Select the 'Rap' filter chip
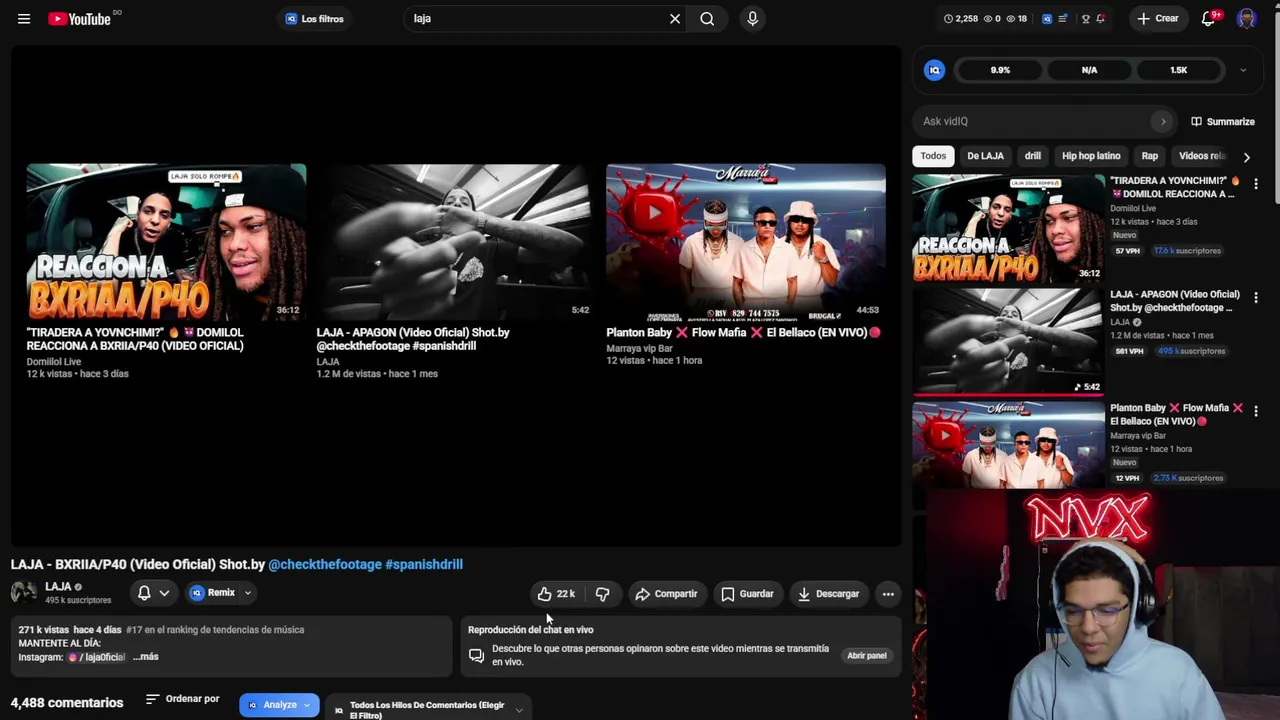Viewport: 1280px width, 720px height. (x=1150, y=156)
